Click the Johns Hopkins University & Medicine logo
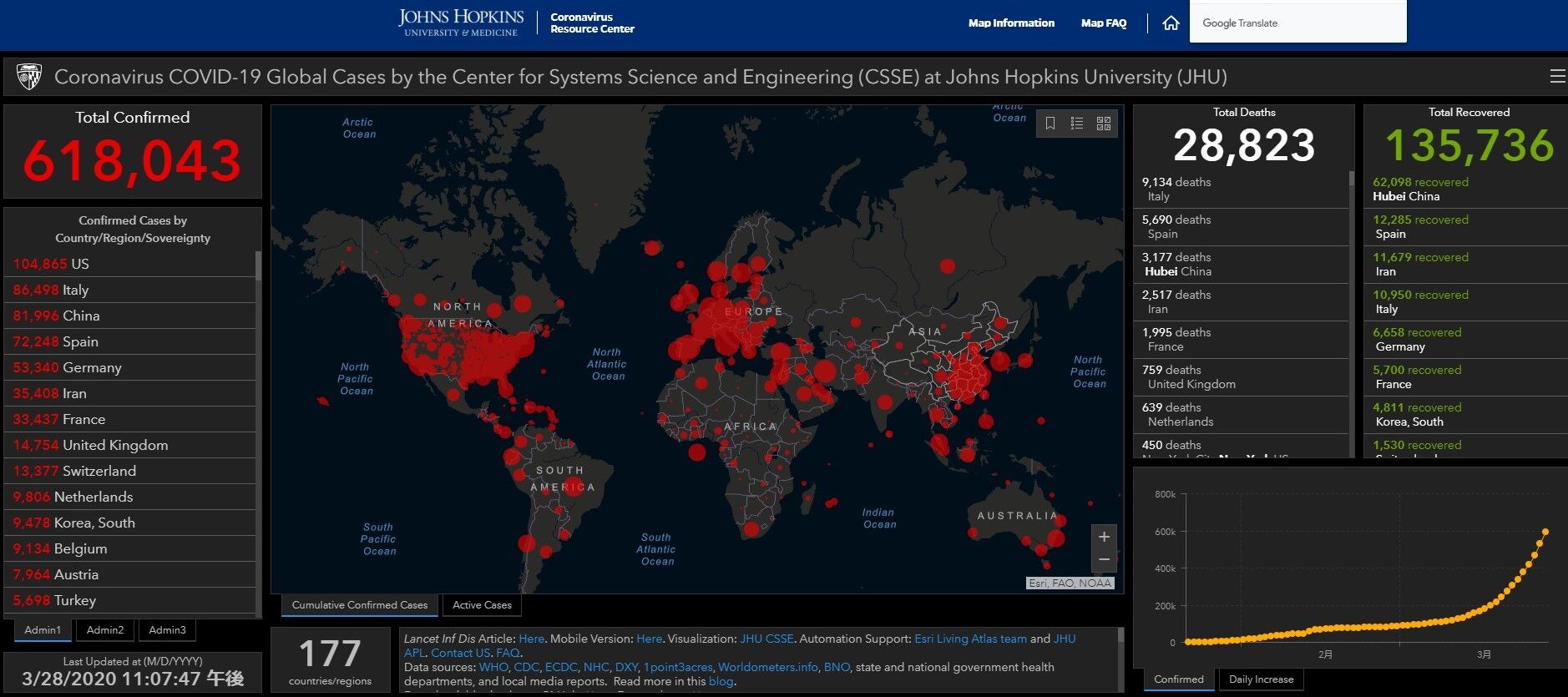This screenshot has width=1568, height=697. click(461, 23)
